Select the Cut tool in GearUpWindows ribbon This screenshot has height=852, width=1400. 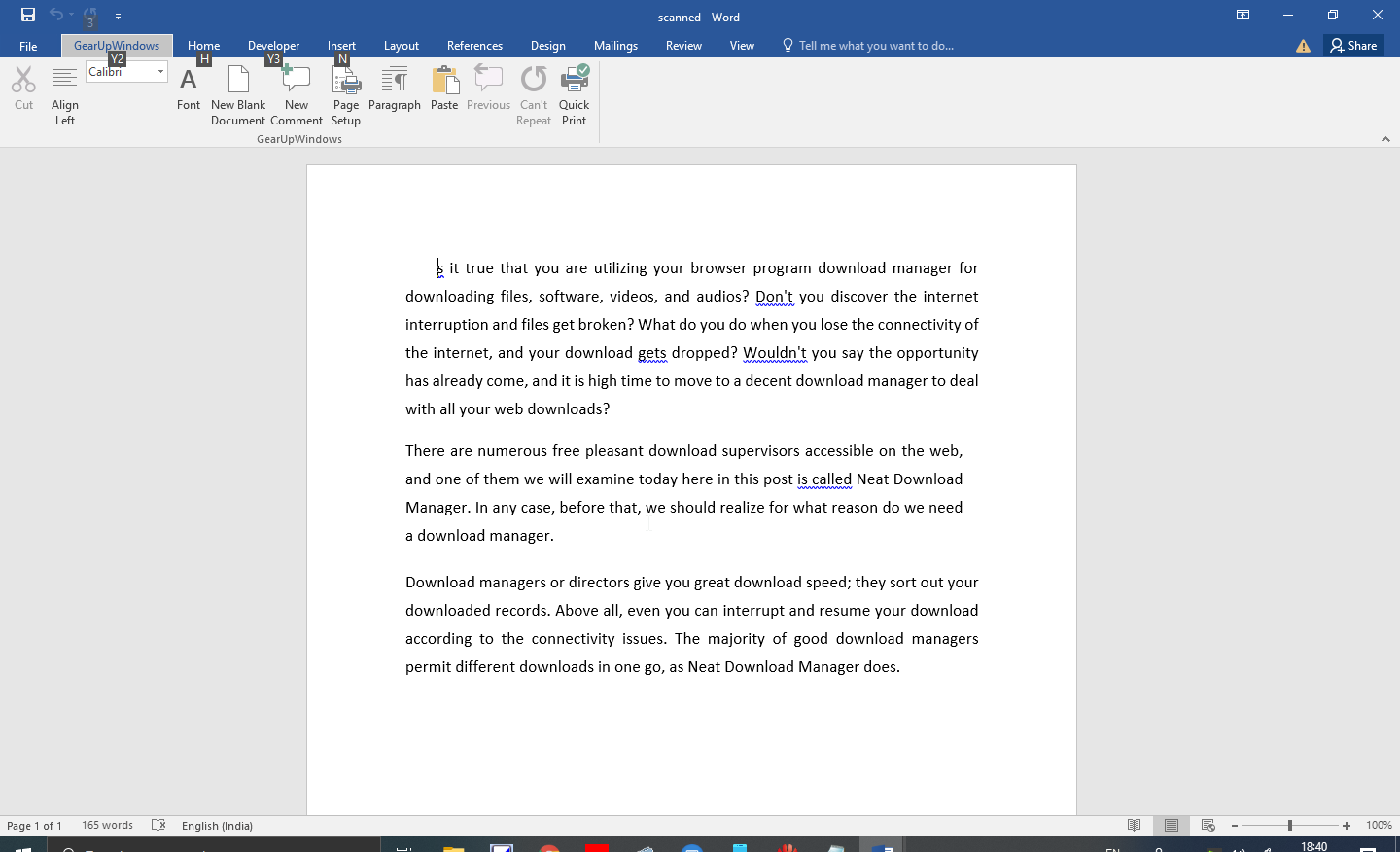[22, 89]
